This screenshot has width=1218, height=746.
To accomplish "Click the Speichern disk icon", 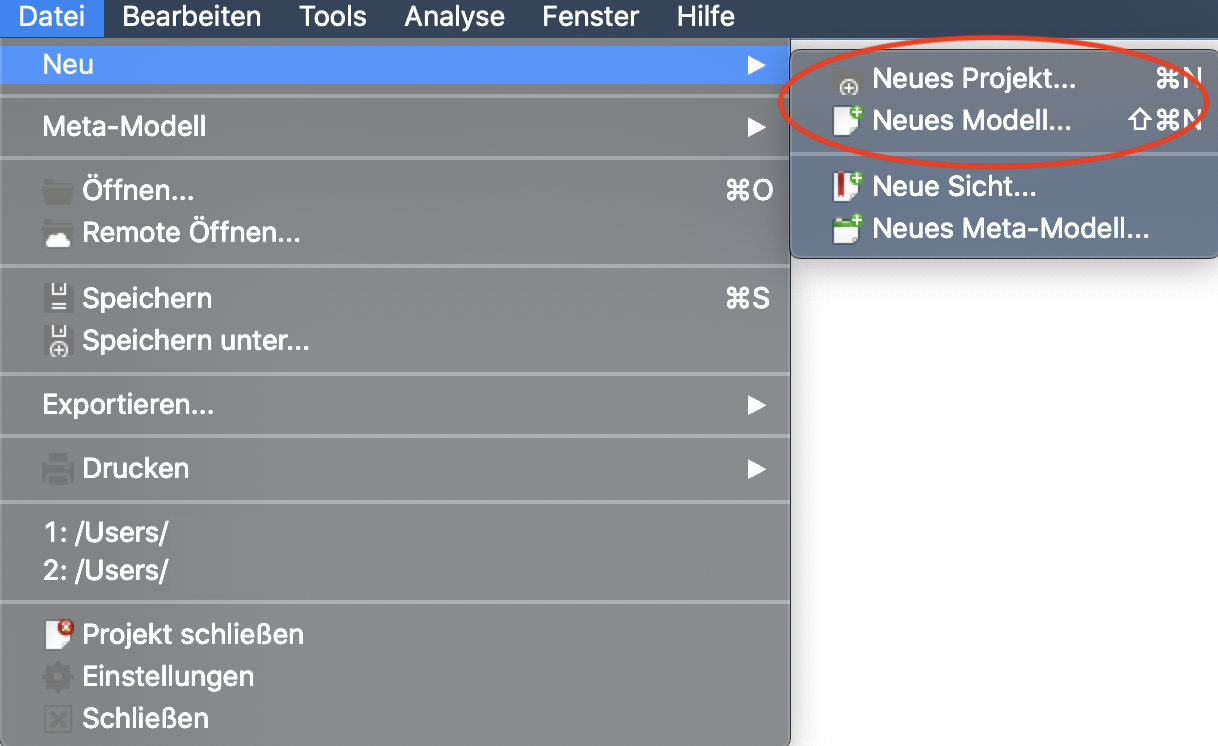I will [x=58, y=298].
